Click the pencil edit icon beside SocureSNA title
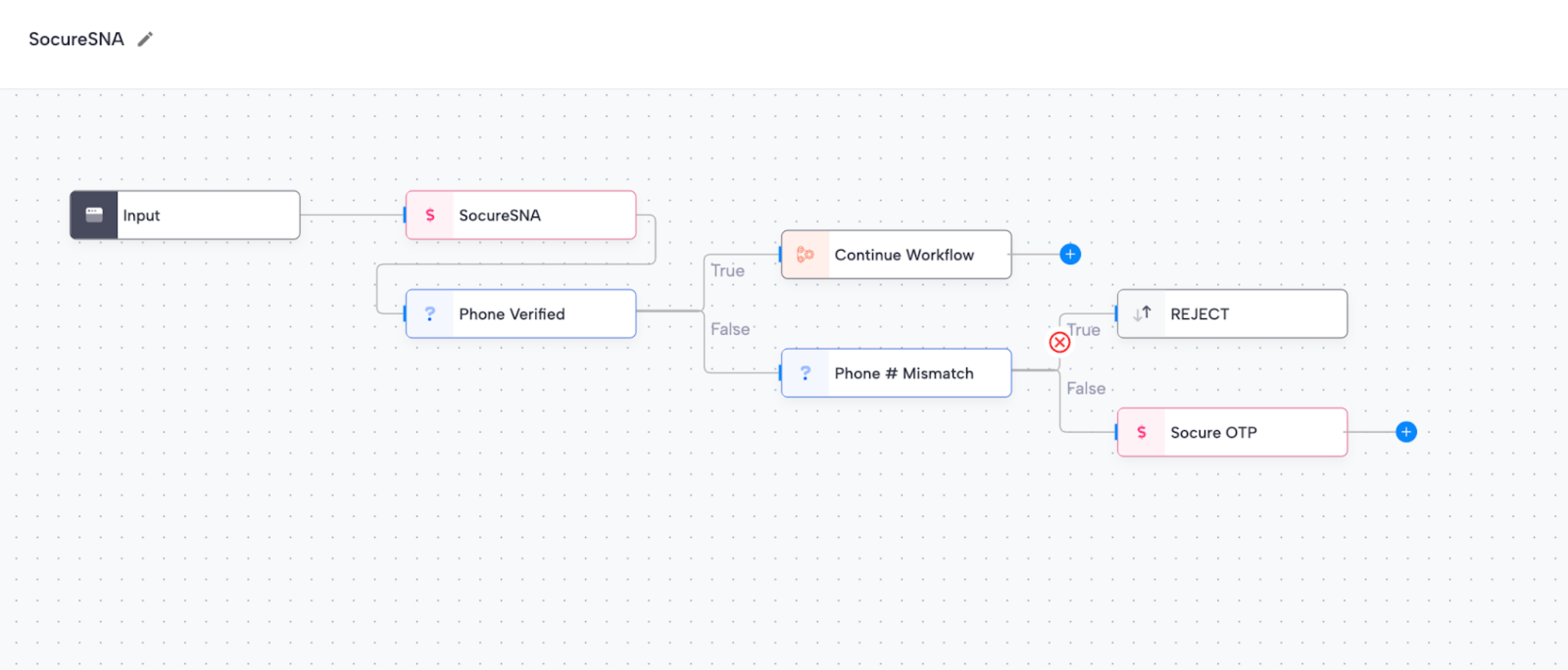Image resolution: width=1568 pixels, height=670 pixels. click(145, 40)
